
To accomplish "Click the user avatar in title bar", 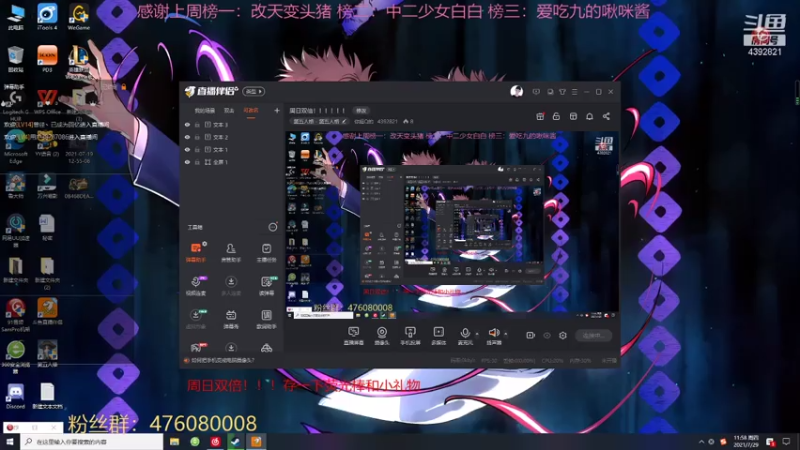I will [x=516, y=91].
